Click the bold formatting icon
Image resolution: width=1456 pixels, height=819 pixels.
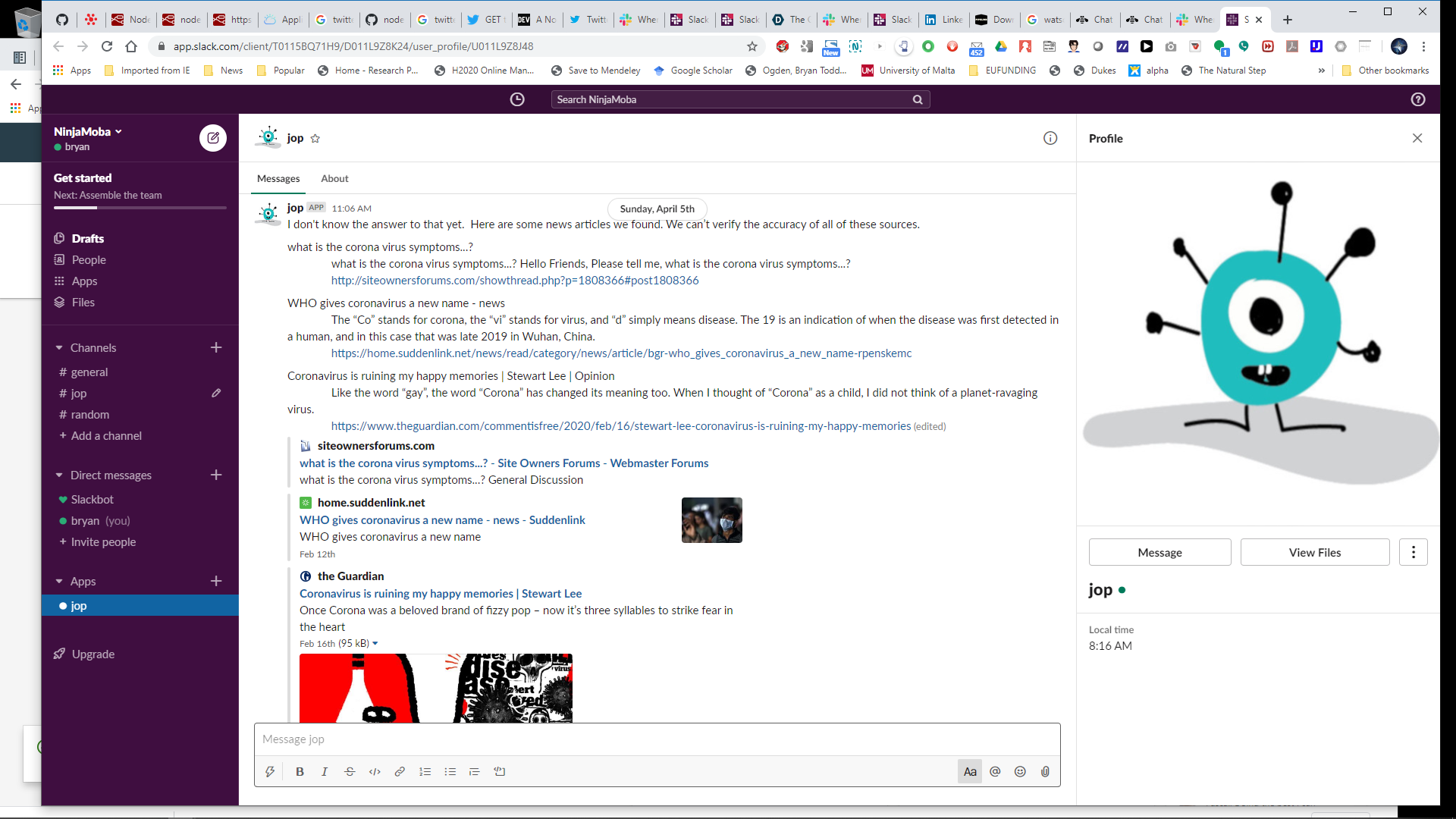click(300, 771)
